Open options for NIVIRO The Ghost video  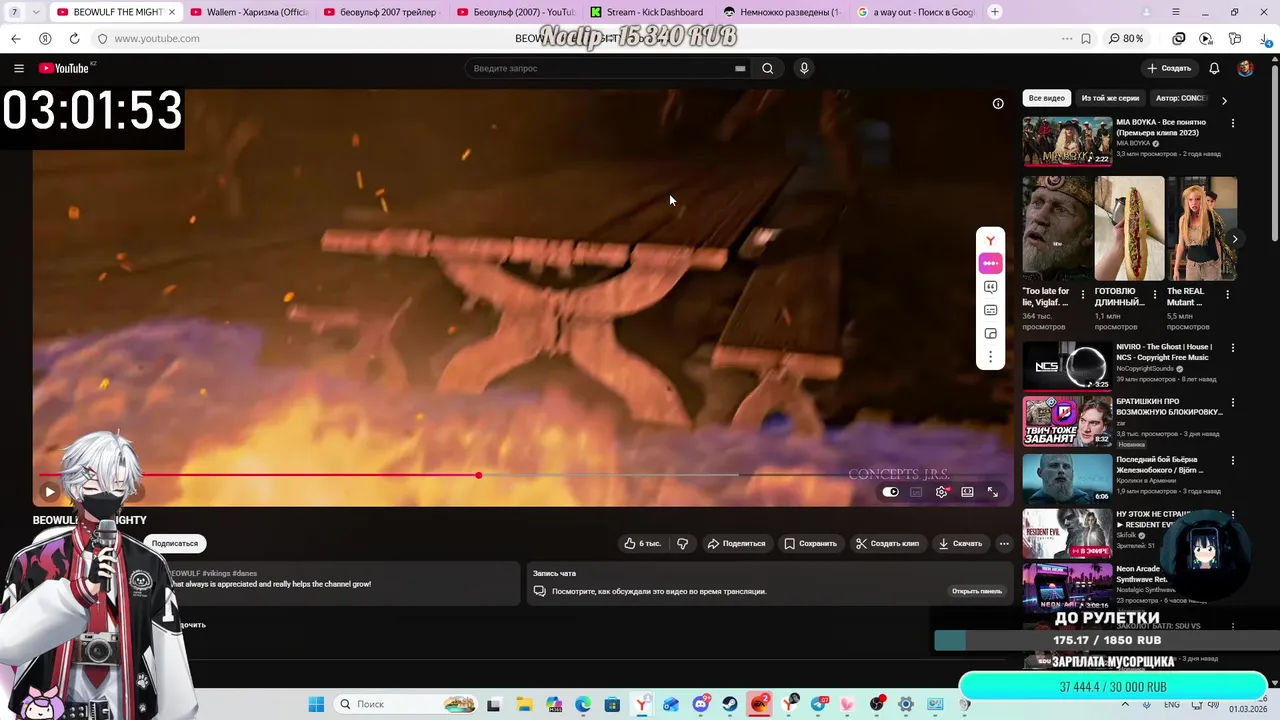click(1232, 348)
